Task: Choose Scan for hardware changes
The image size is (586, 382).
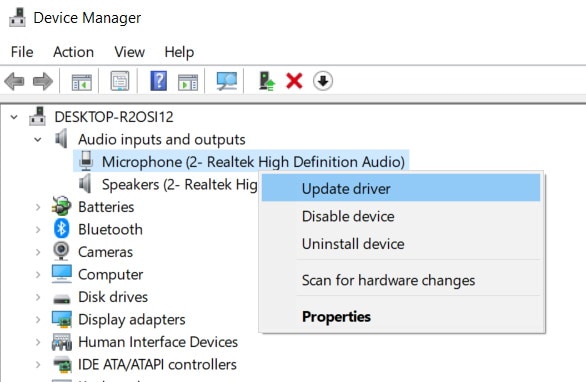Action: click(401, 280)
